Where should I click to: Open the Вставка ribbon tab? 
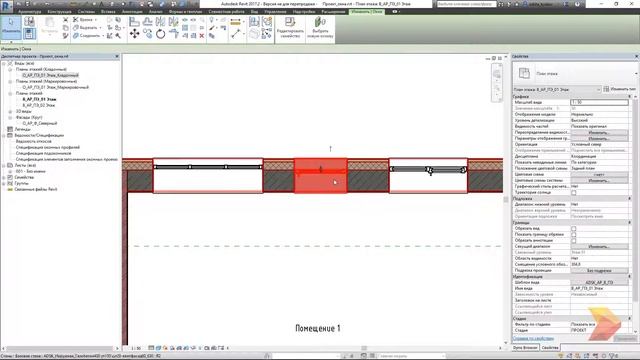(x=108, y=12)
